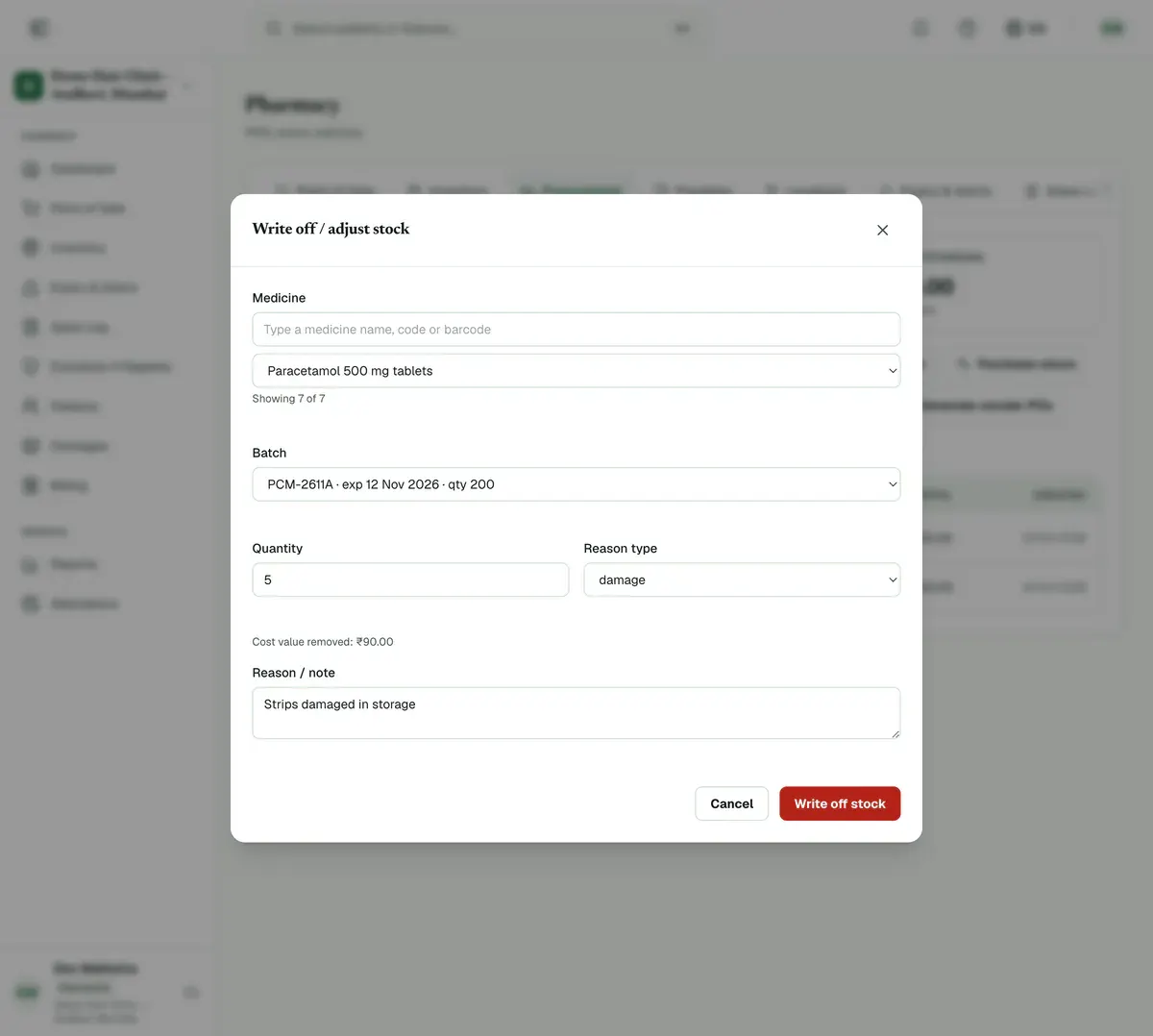Click the logout icon beside the user profile
This screenshot has width=1153, height=1036.
[x=191, y=992]
